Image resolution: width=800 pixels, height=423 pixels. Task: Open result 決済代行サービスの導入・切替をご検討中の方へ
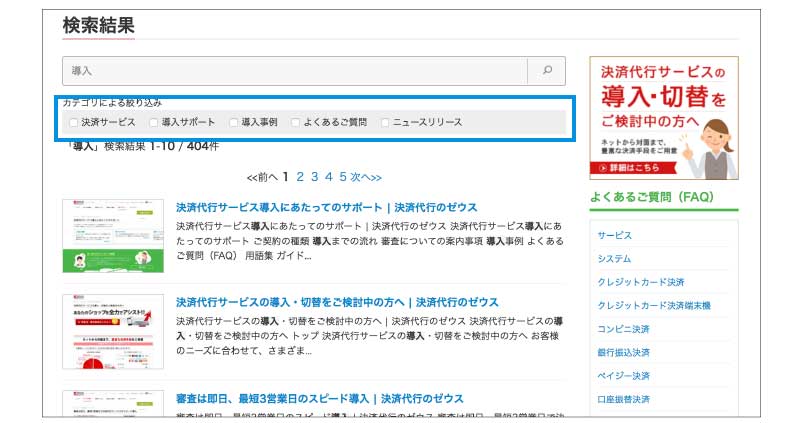click(337, 302)
